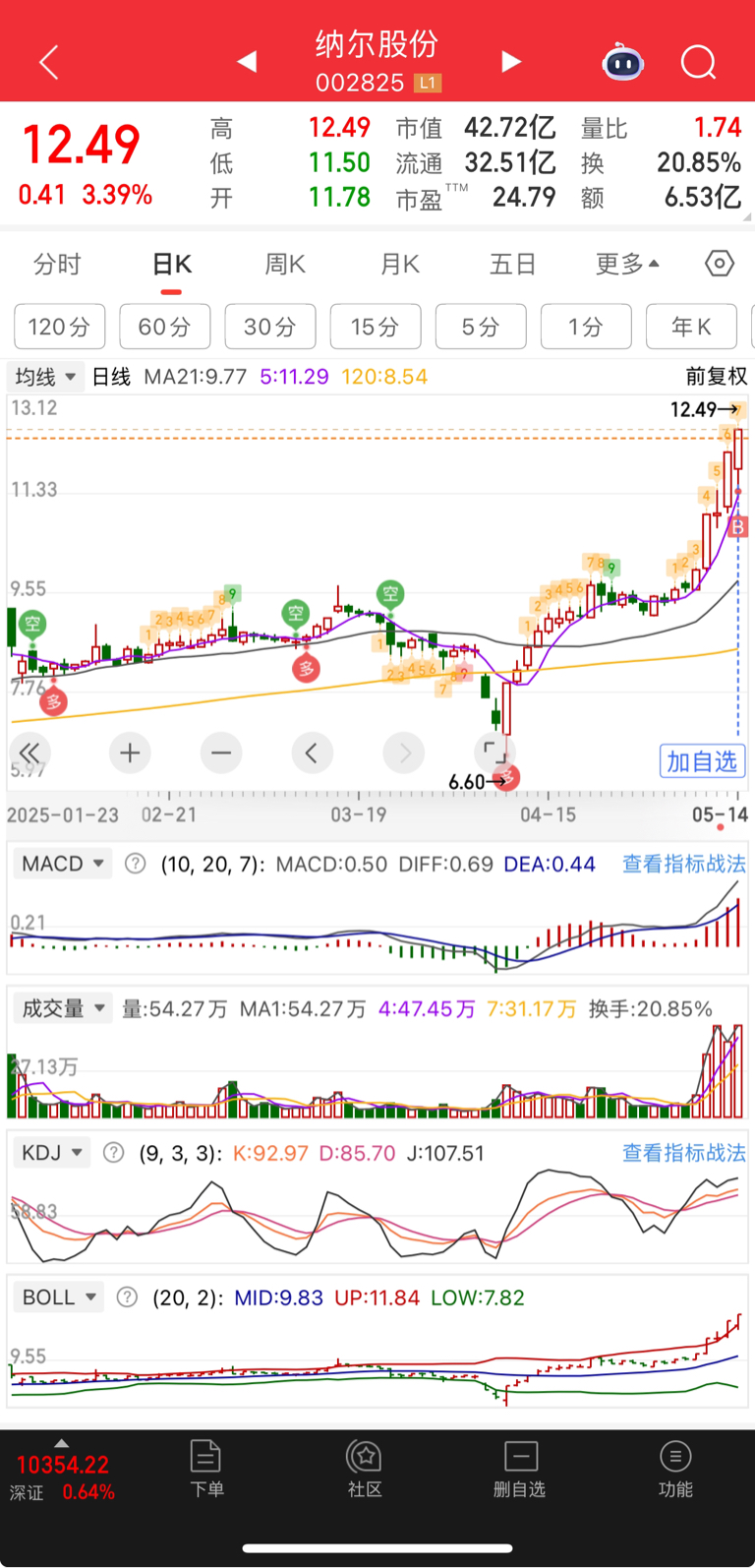Tap the 加自选 add to watchlist button
The width and height of the screenshot is (755, 1568).
click(702, 761)
